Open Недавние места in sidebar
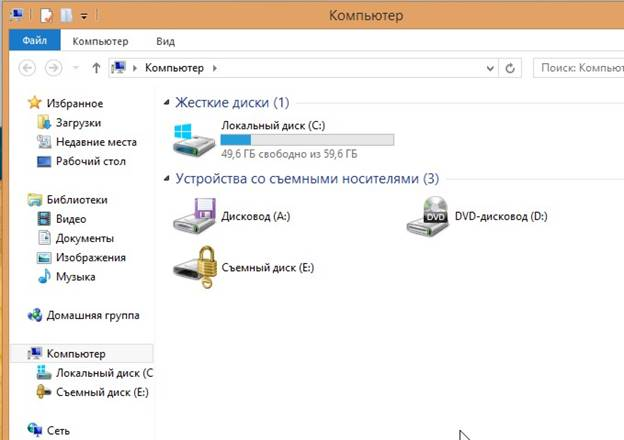Screen dimensions: 624x440 coord(96,142)
